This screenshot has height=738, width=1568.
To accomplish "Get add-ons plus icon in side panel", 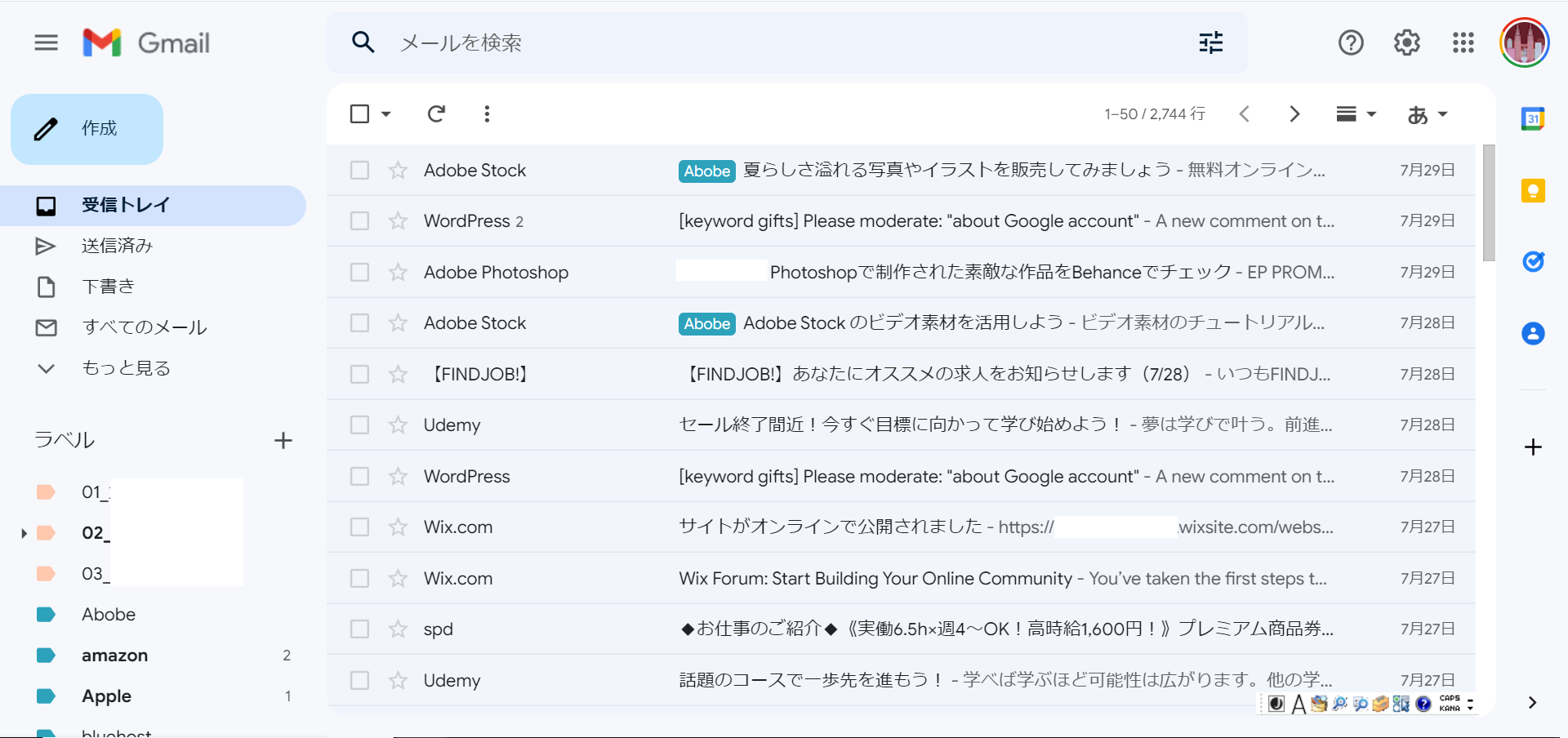I will pos(1533,447).
